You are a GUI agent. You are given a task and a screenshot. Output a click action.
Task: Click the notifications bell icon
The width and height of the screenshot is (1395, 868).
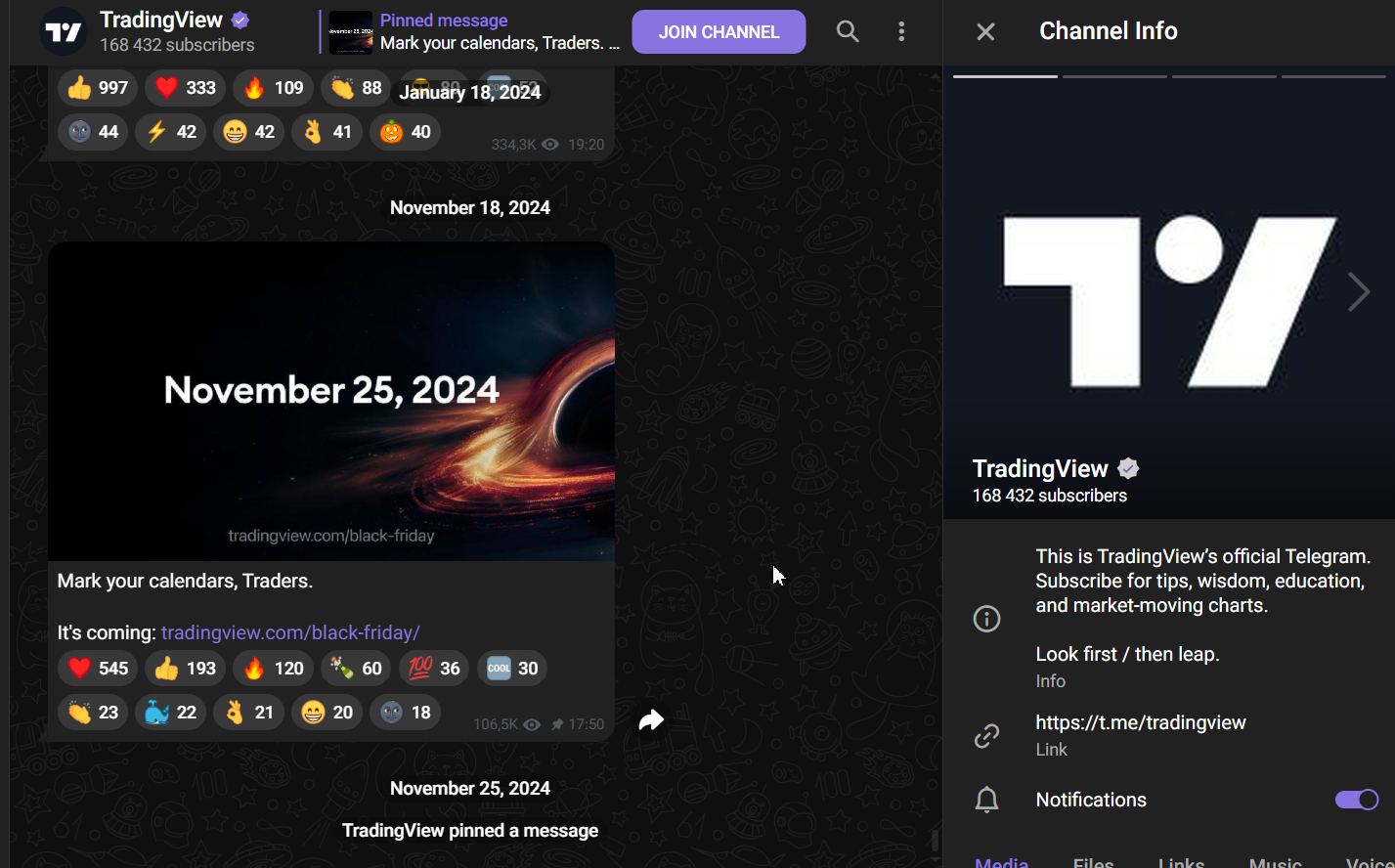(x=987, y=800)
